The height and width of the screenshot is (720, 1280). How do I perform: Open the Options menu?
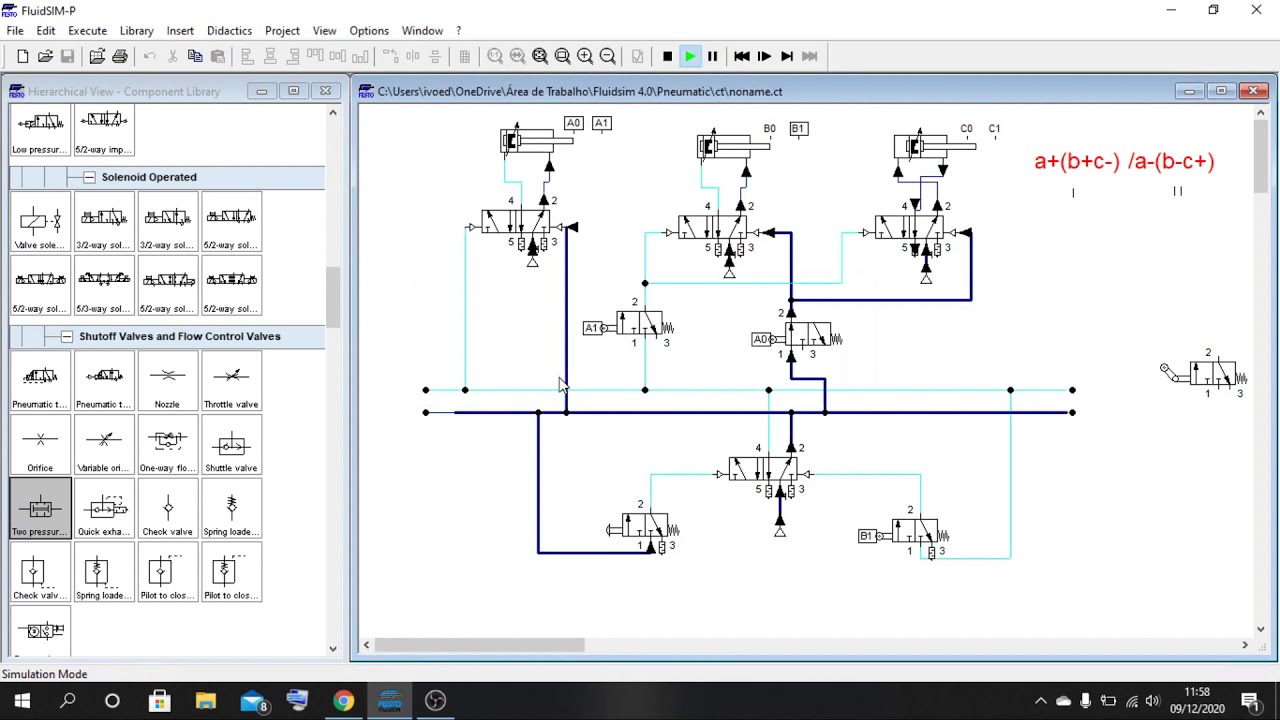(x=369, y=31)
